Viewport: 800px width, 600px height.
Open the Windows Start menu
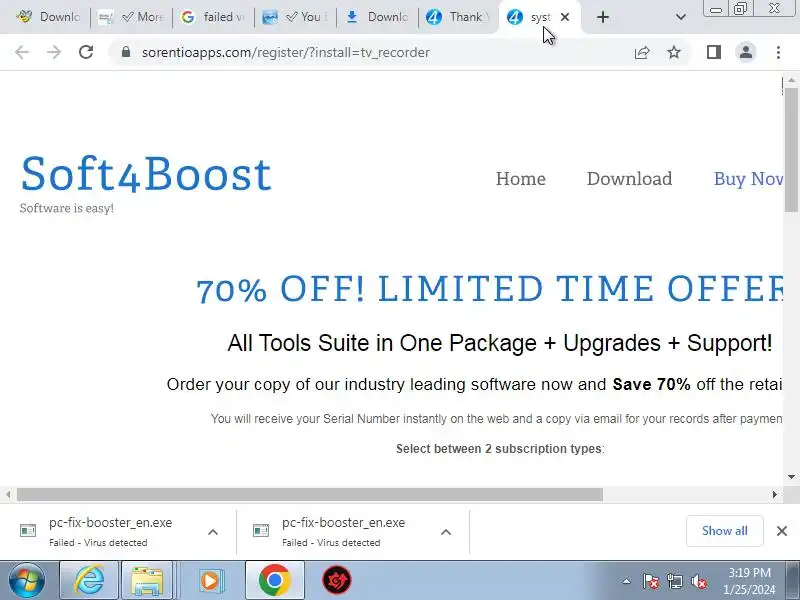pyautogui.click(x=26, y=580)
